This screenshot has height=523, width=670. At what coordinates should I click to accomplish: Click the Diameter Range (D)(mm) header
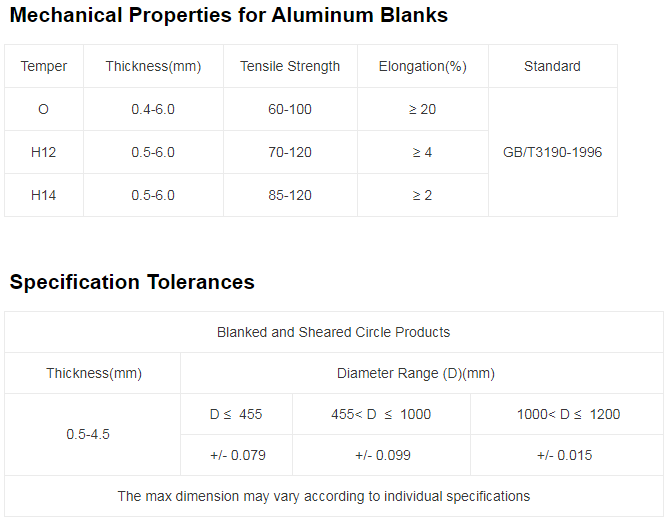[x=416, y=373]
